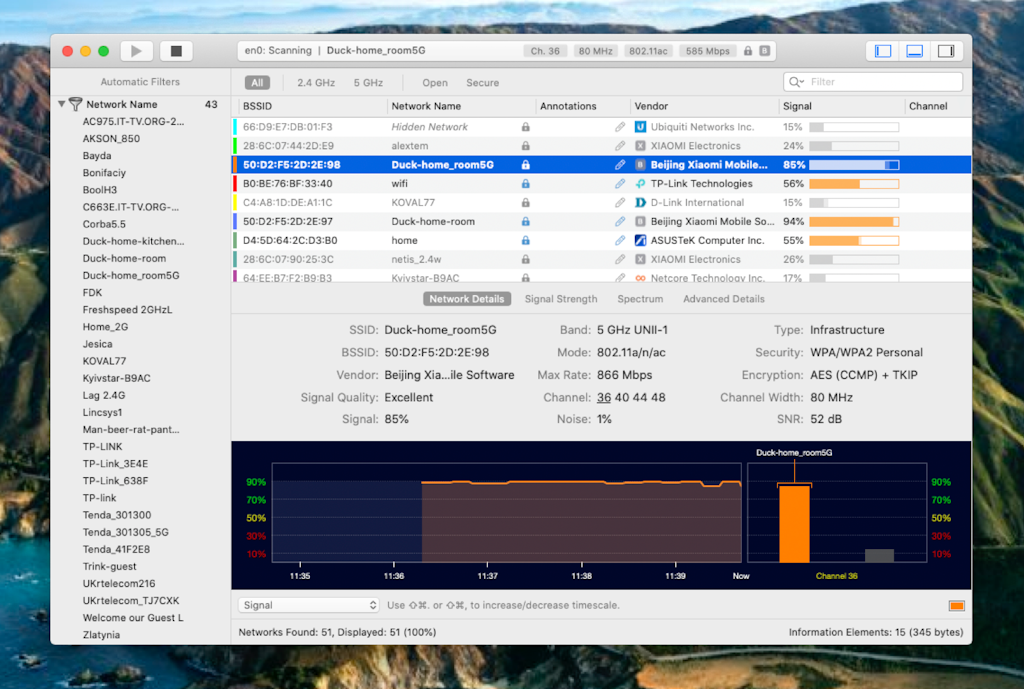Toggle the left sidebar panel view
The height and width of the screenshot is (689, 1024).
pos(883,51)
